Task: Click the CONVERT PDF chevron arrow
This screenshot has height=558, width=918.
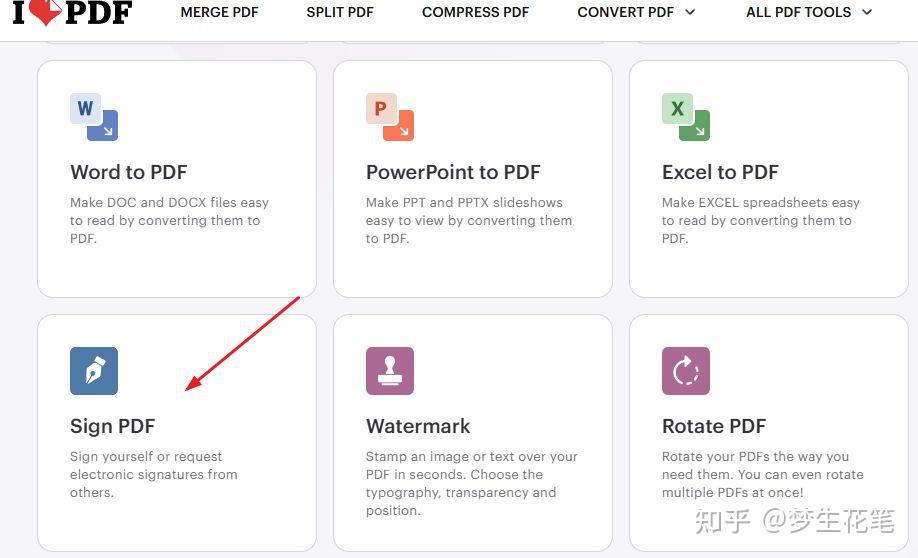Action: (x=689, y=12)
